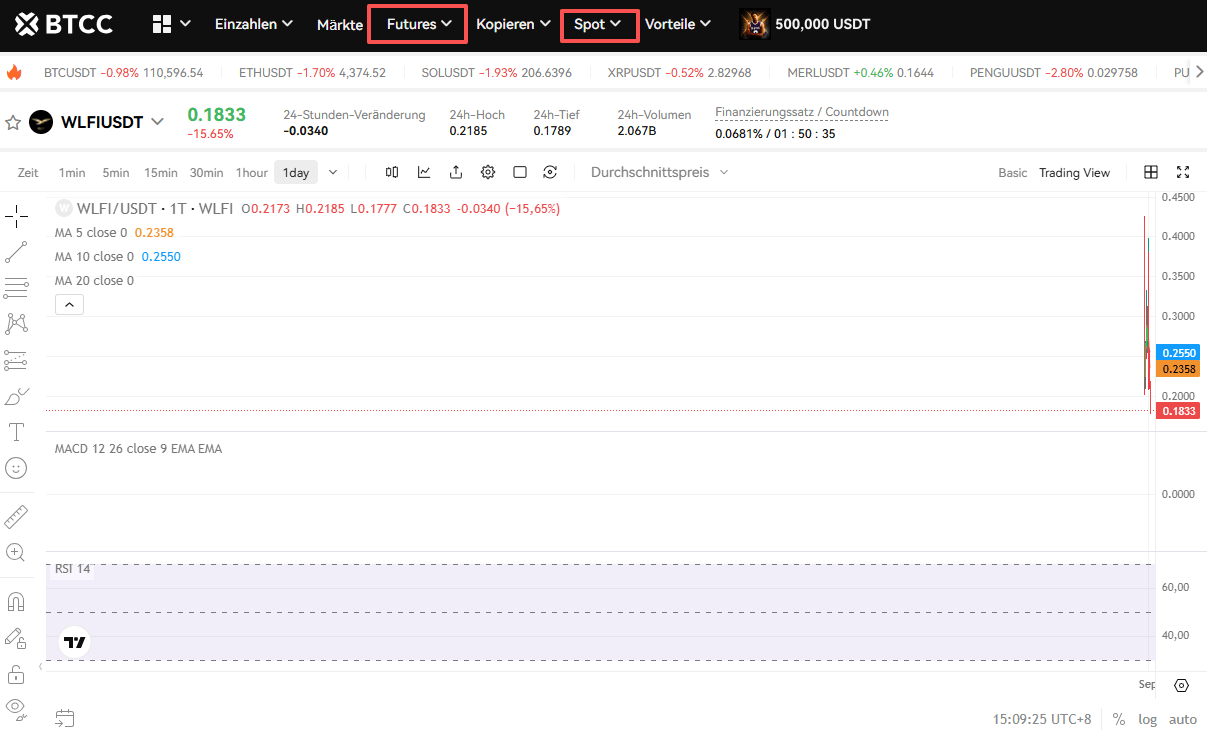The image size is (1207, 730).
Task: Click the zoom in magnifier tool
Action: point(16,552)
